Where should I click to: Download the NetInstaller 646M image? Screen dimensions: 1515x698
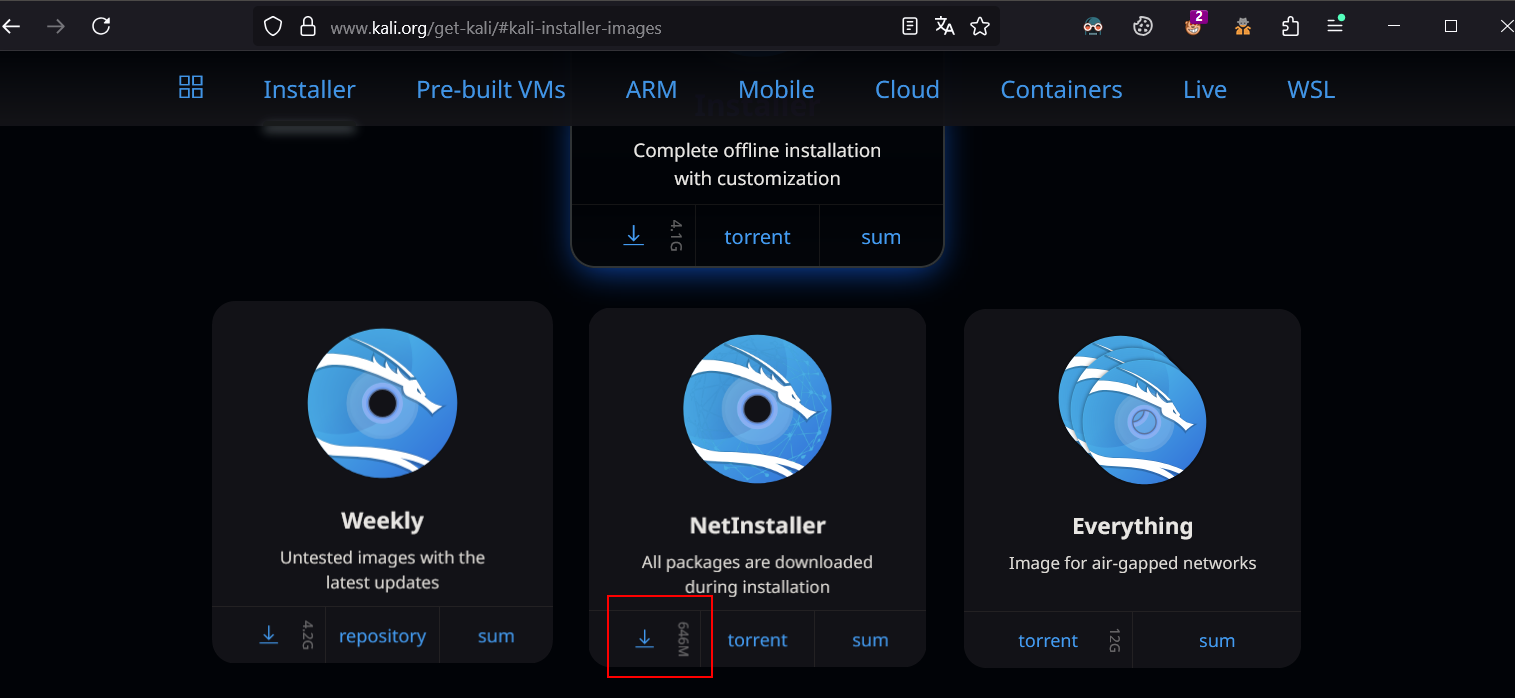[x=645, y=639]
